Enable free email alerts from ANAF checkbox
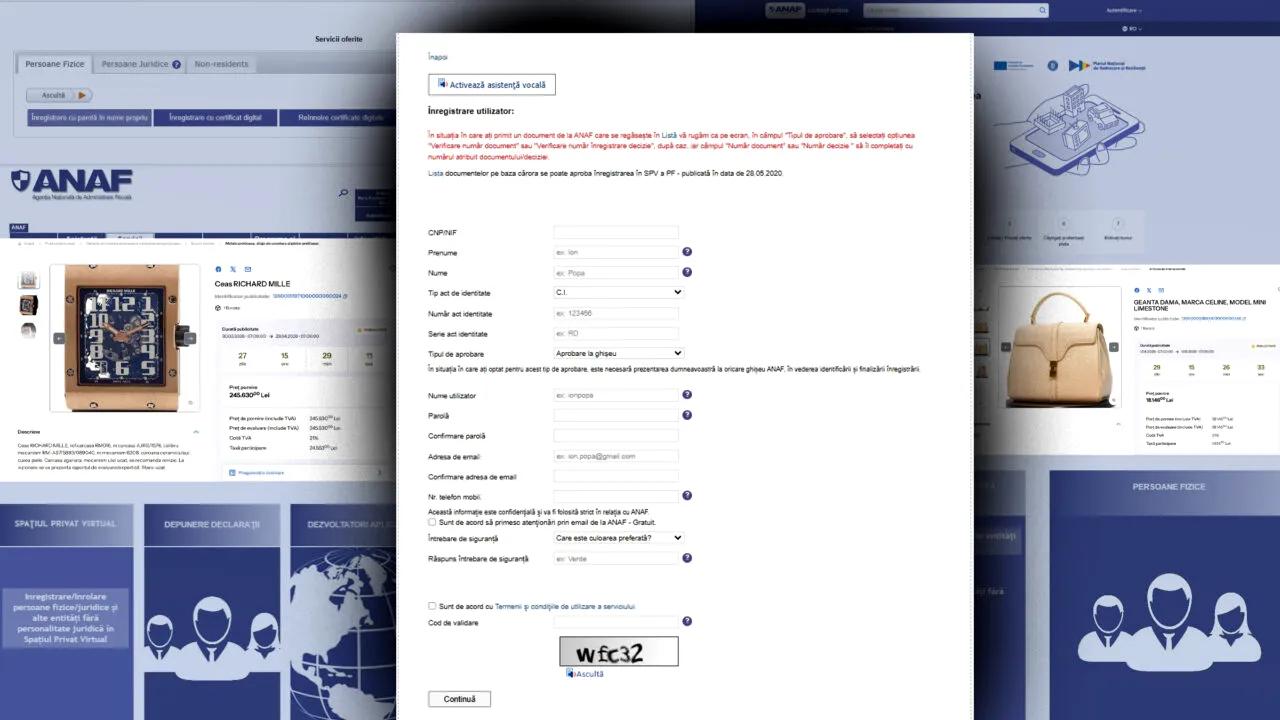Image resolution: width=1280 pixels, height=720 pixels. 432,522
